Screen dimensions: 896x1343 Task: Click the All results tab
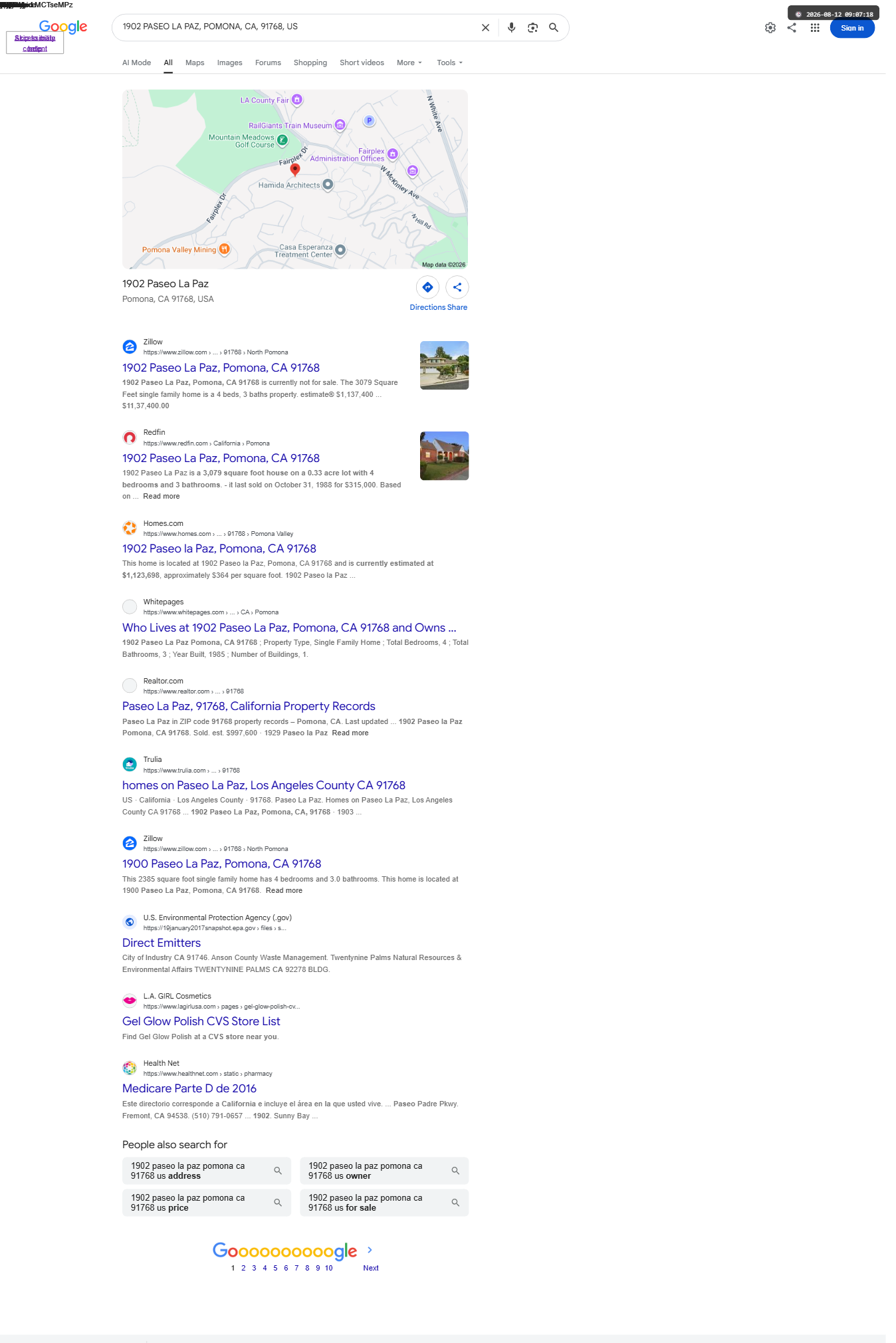point(168,62)
